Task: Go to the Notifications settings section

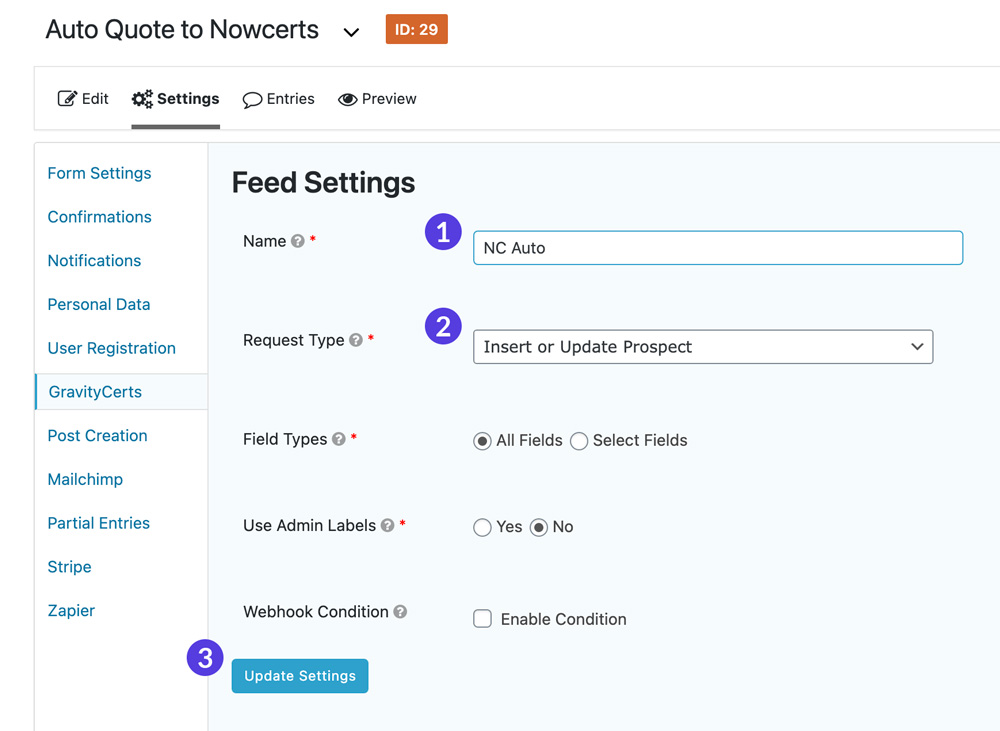Action: [93, 260]
